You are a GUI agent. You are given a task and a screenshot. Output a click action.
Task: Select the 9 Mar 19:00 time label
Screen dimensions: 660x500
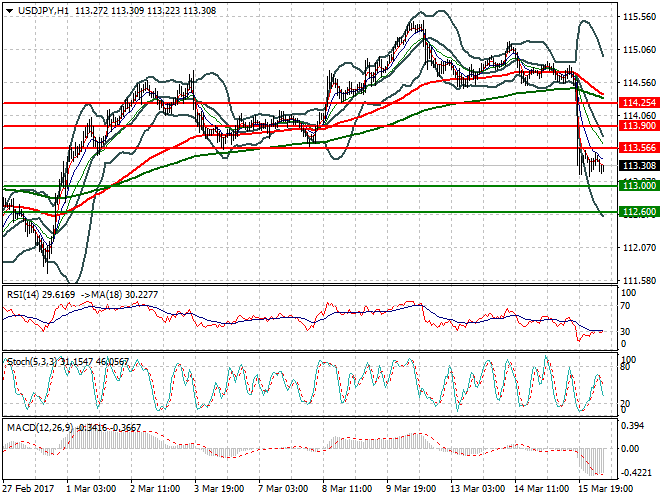pyautogui.click(x=411, y=489)
